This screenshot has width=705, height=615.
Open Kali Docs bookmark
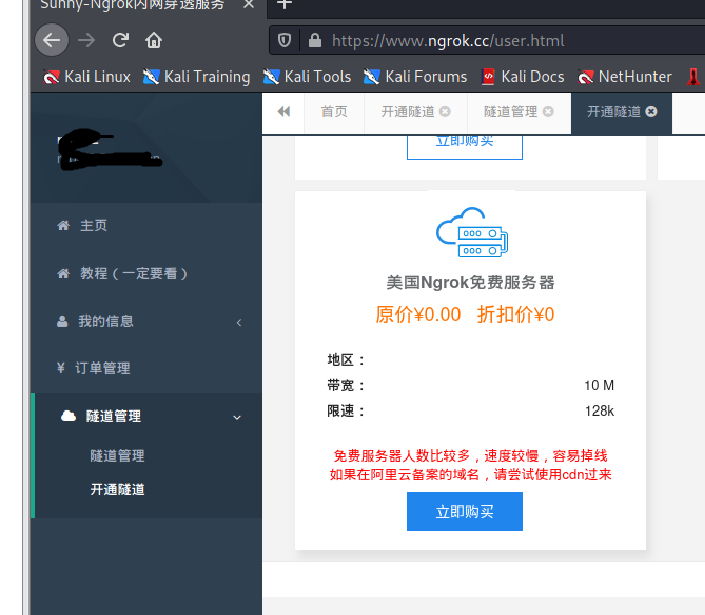pos(523,76)
